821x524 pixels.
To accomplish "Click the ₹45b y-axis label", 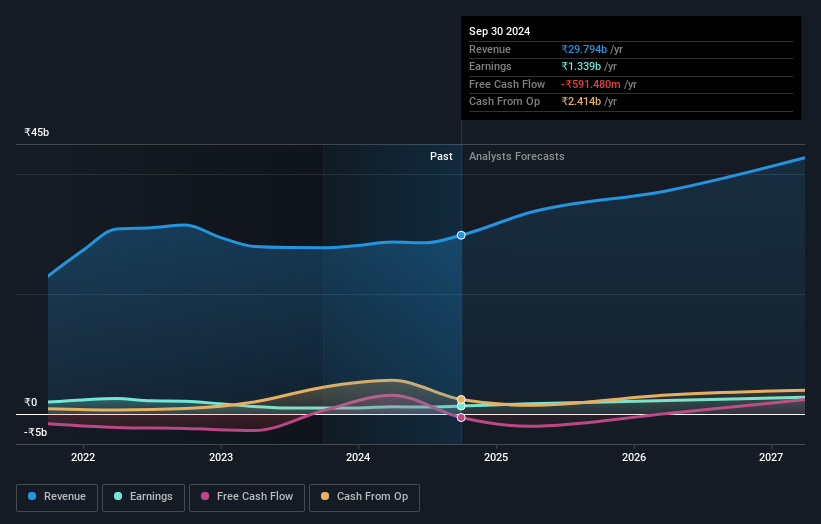I will 37,132.
